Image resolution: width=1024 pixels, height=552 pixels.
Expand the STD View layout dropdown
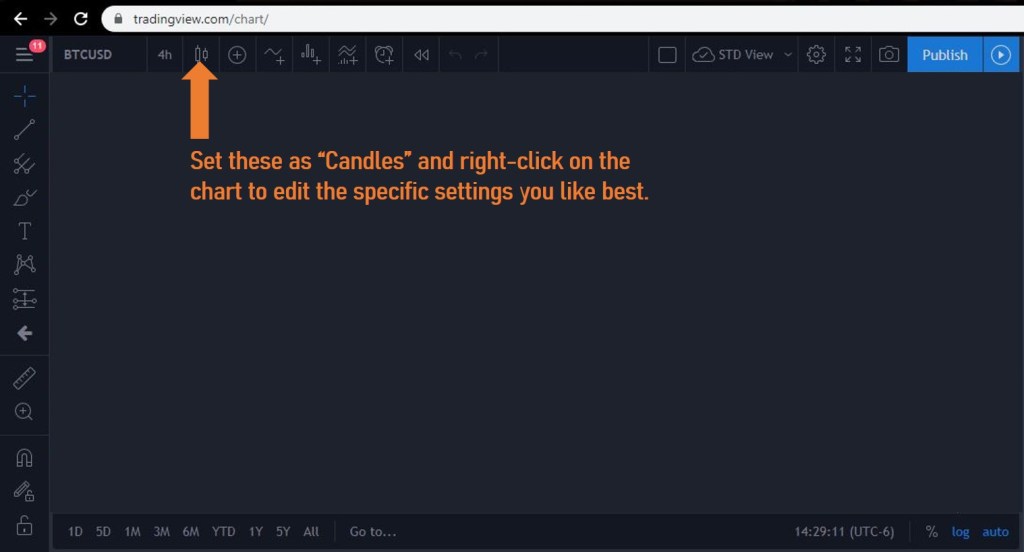[787, 55]
